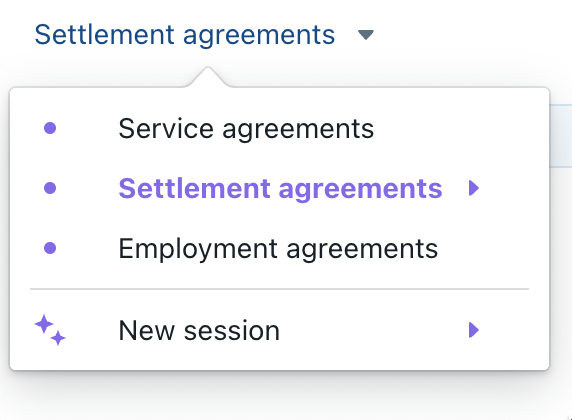Click the purple dot beside Service agreements
This screenshot has height=420, width=572.
point(50,128)
